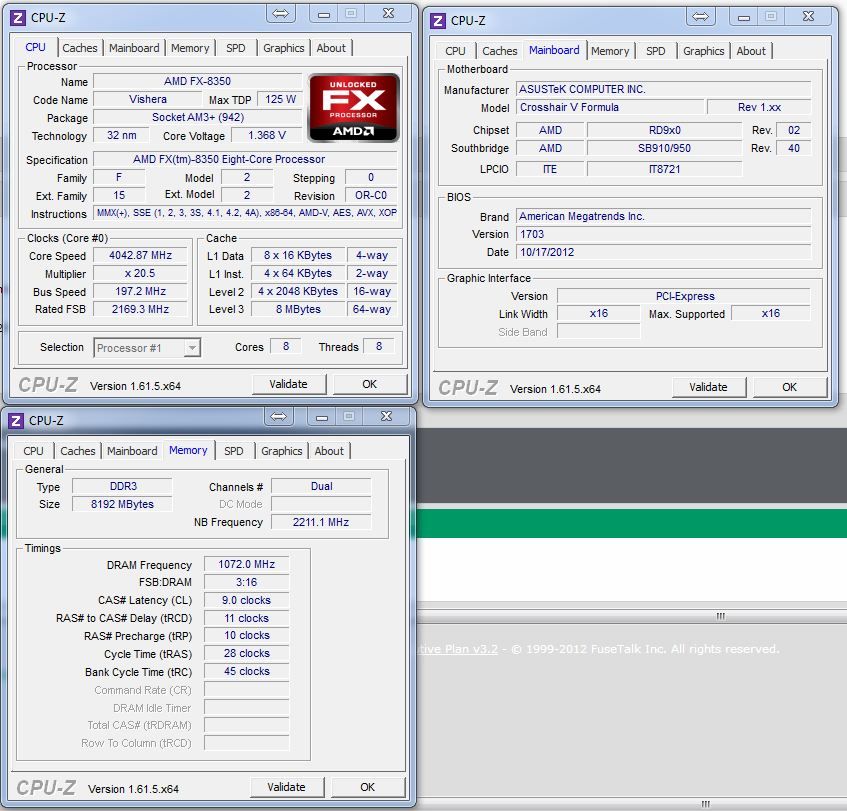Select Caches tab in the Mainboard window

coord(500,51)
